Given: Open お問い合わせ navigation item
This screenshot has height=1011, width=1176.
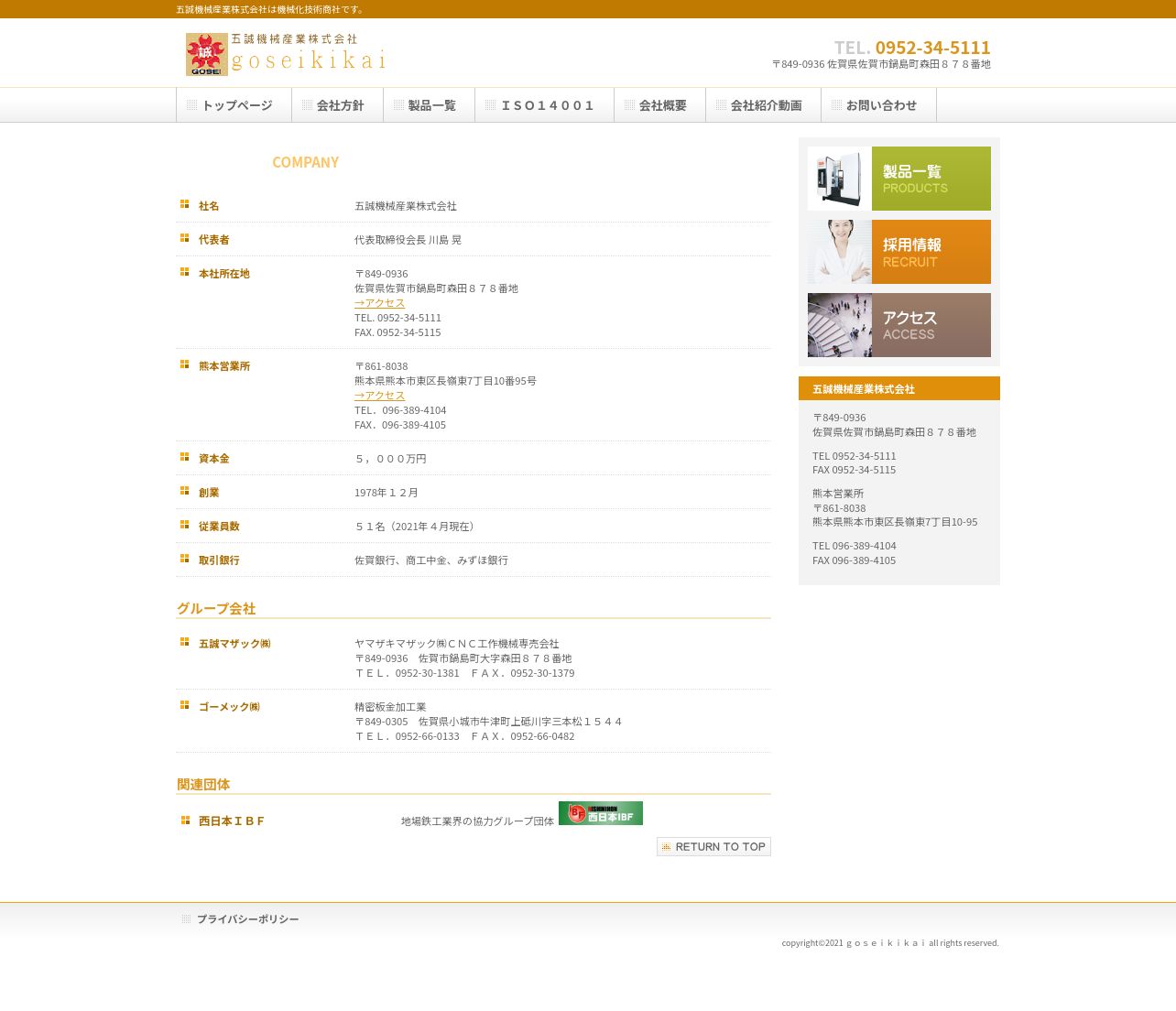Looking at the screenshot, I should pyautogui.click(x=879, y=105).
